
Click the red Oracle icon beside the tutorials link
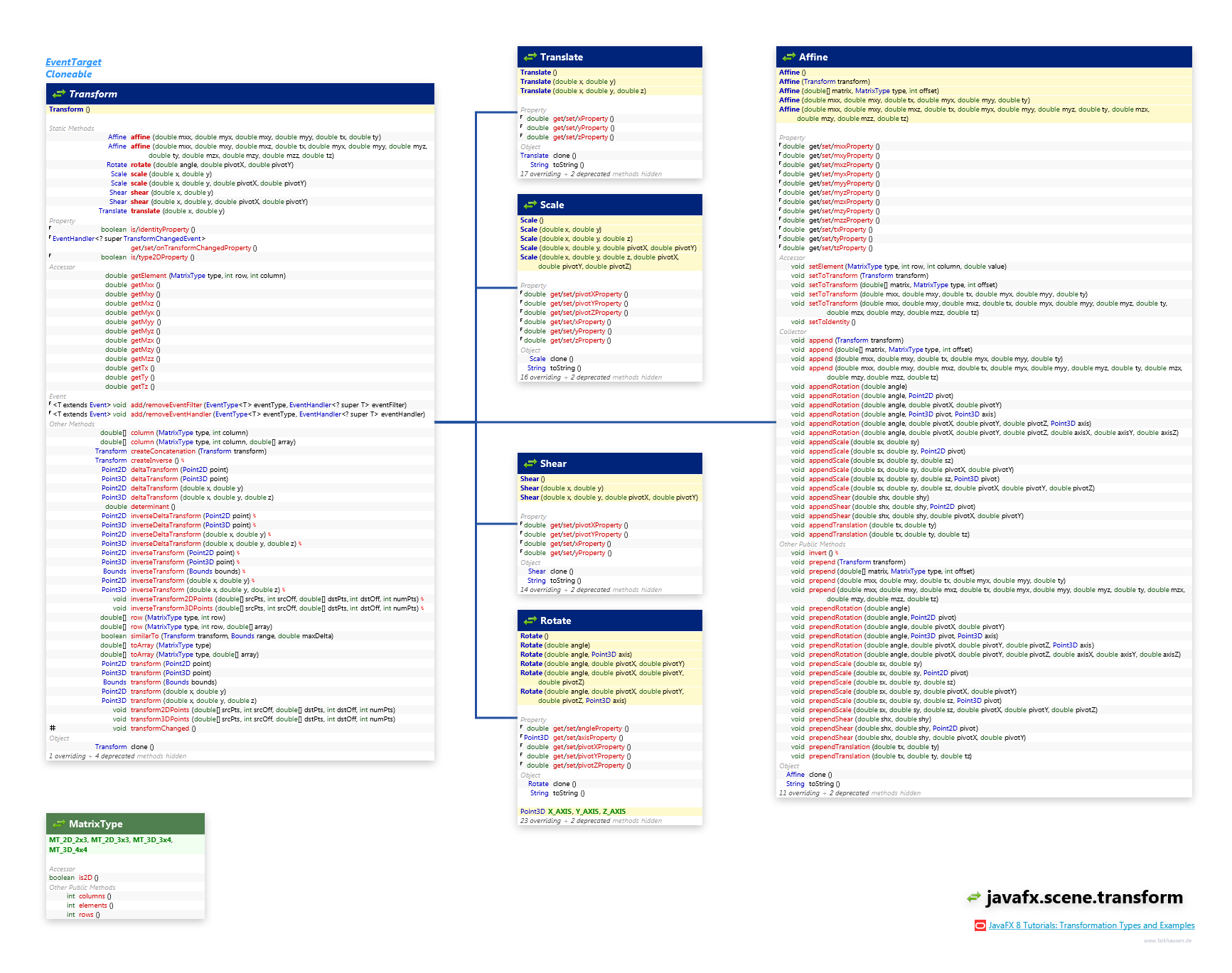pos(980,925)
